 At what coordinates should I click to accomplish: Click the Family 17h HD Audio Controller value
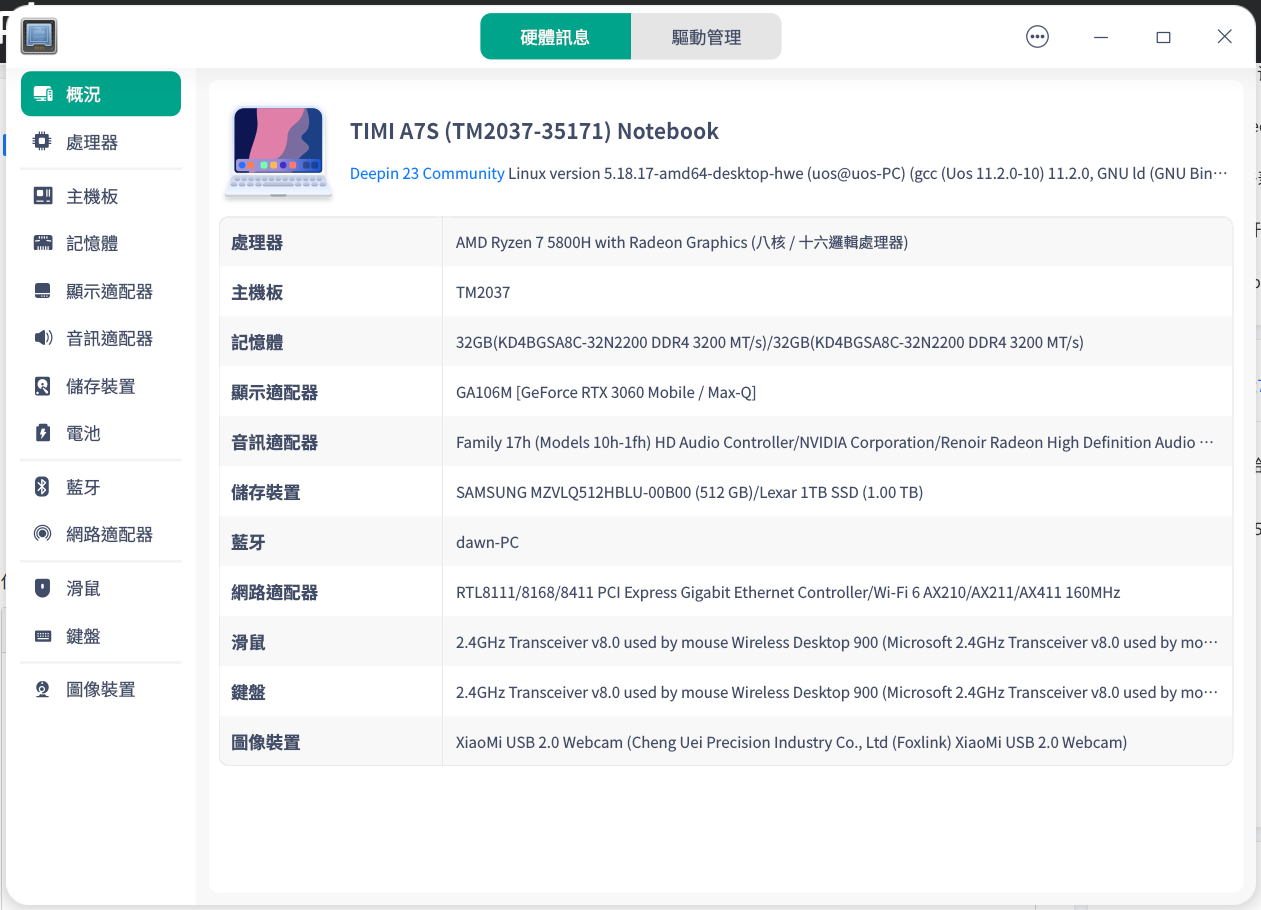[835, 442]
